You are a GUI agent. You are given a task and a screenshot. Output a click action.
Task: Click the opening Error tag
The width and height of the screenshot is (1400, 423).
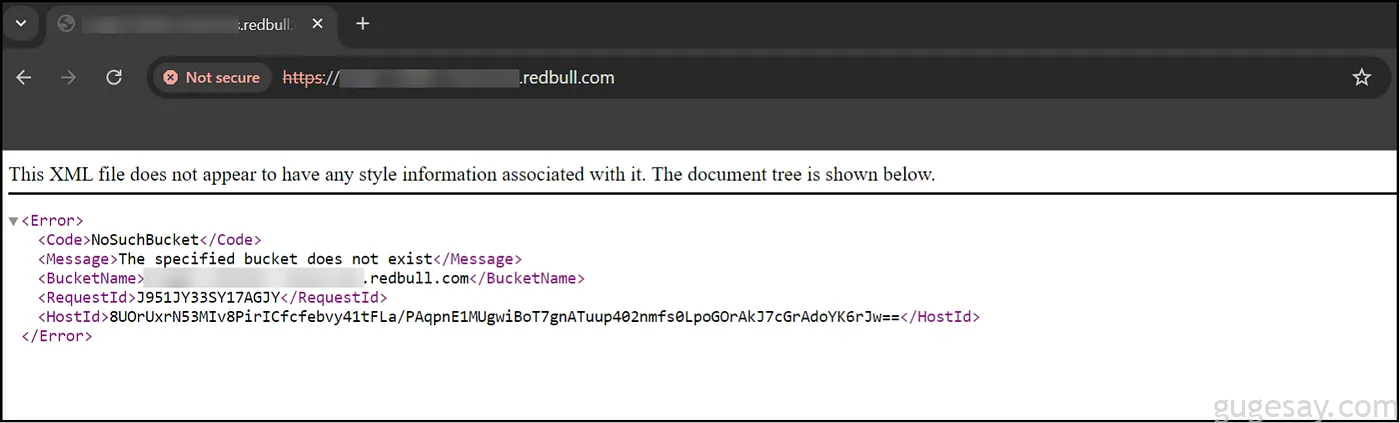click(52, 221)
